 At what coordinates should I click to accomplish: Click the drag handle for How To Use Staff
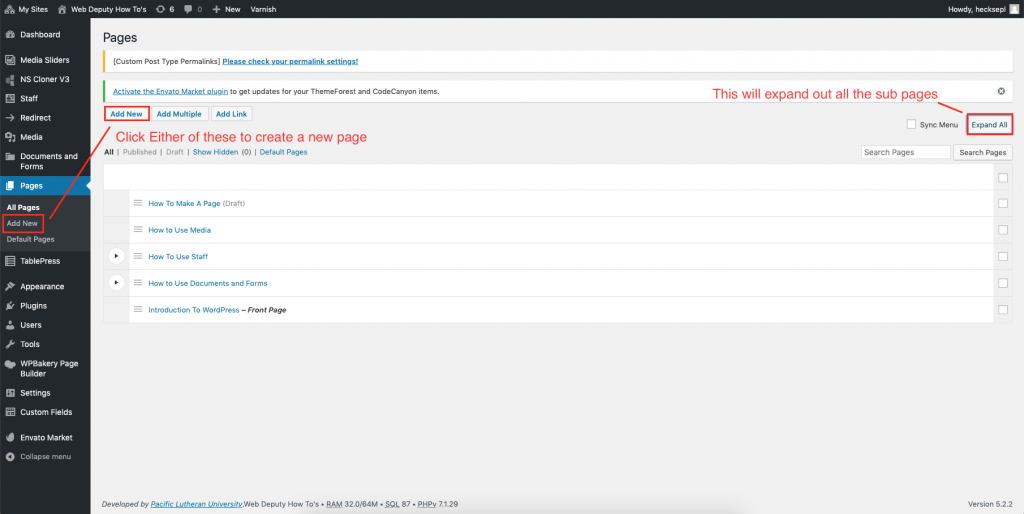138,256
